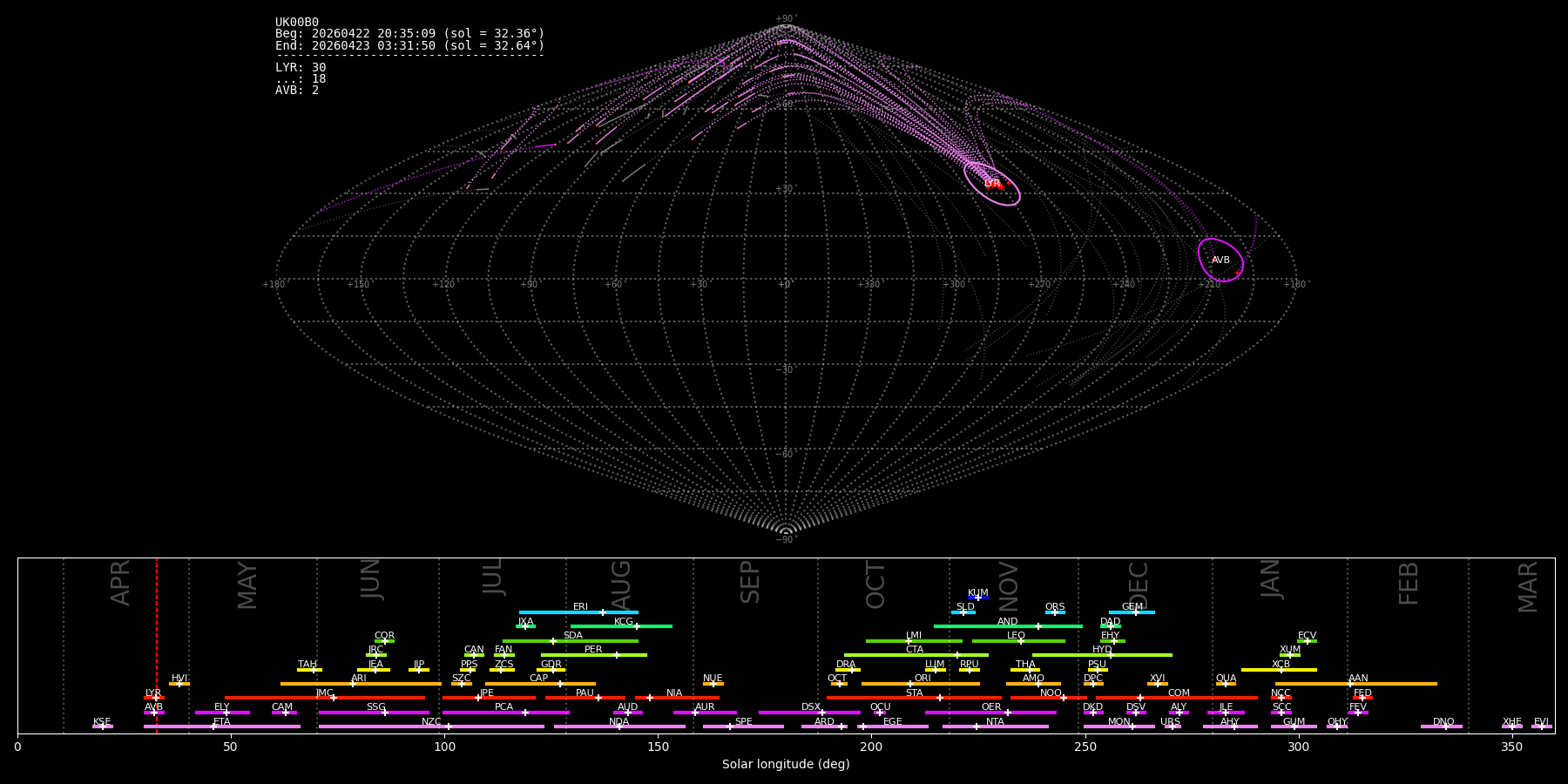Click the Solar longitude axis label
Viewport: 1568px width, 784px height.
786,764
